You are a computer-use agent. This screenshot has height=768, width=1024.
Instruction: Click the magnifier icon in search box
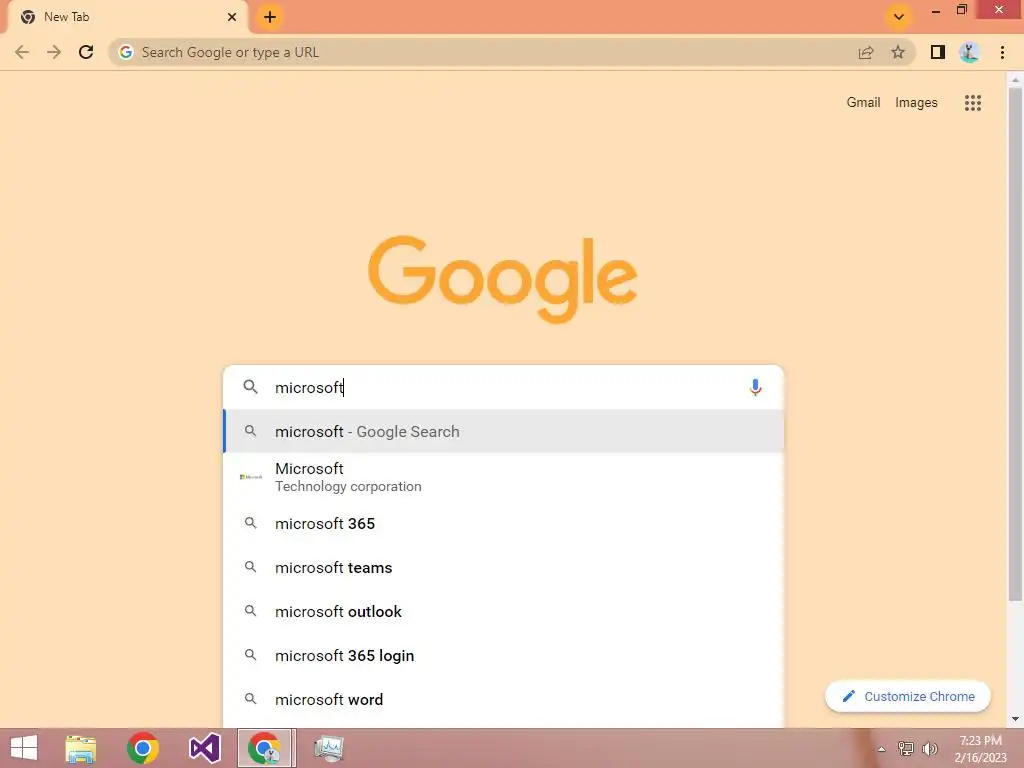click(250, 387)
